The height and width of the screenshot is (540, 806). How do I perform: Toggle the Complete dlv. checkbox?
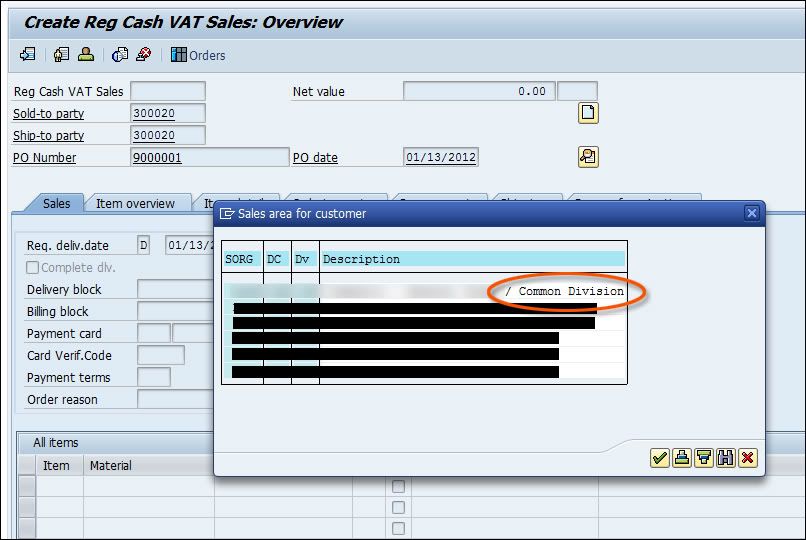coord(33,268)
